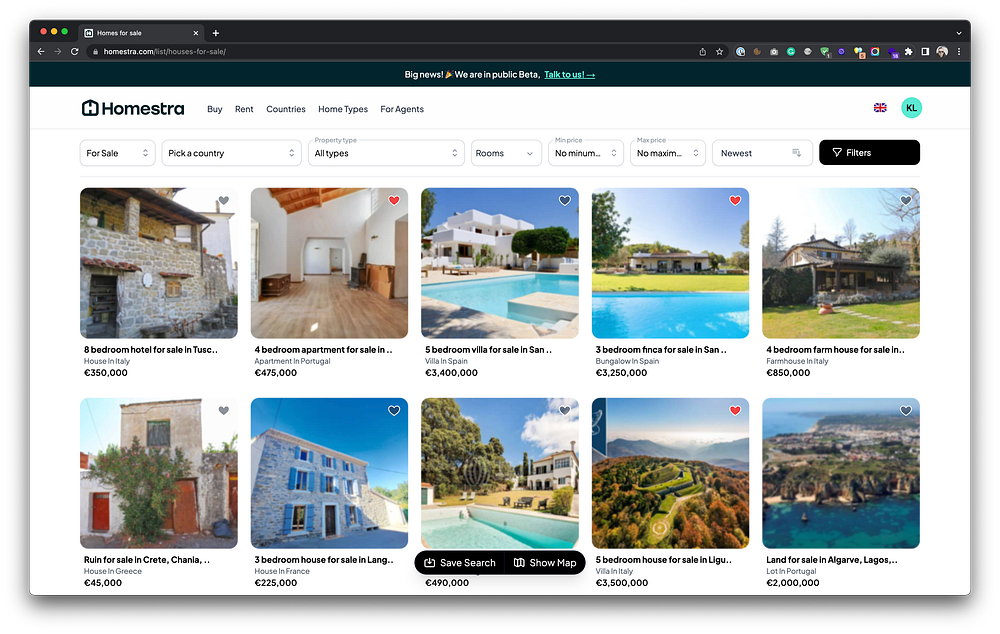Open 5 bedroom villa for sale title
Screen dimensions: 1000x634
click(x=489, y=350)
